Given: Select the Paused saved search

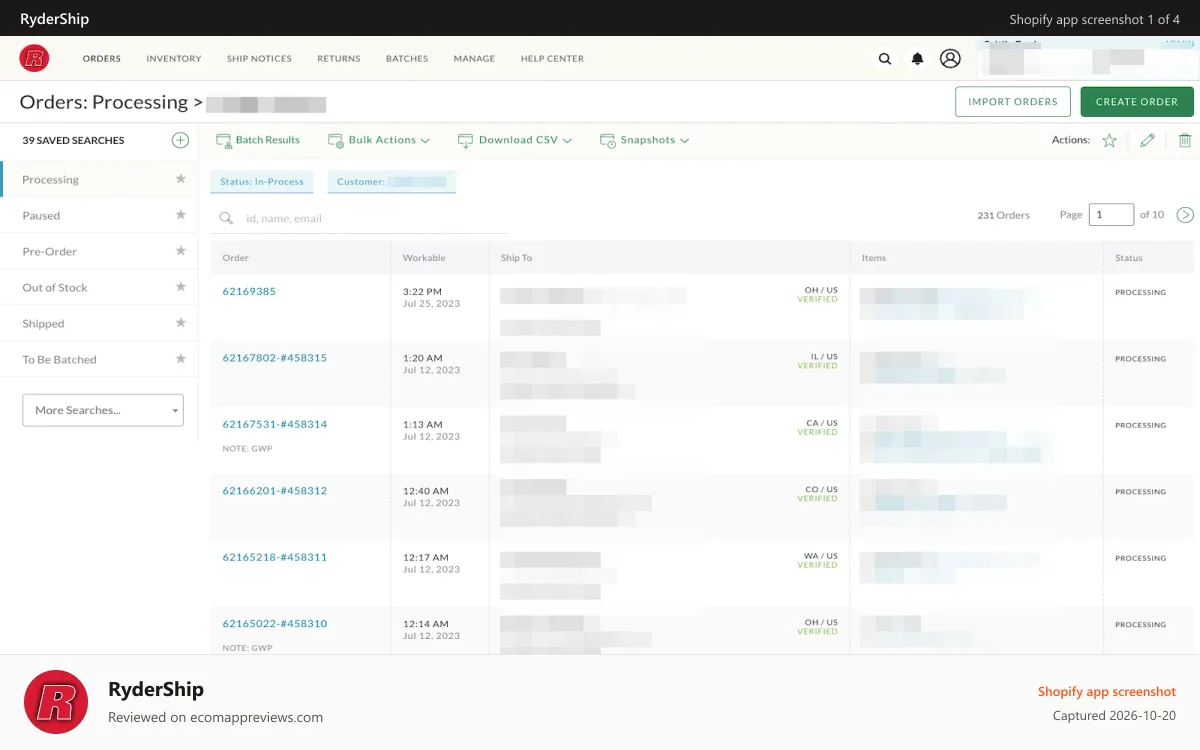Looking at the screenshot, I should 99,215.
